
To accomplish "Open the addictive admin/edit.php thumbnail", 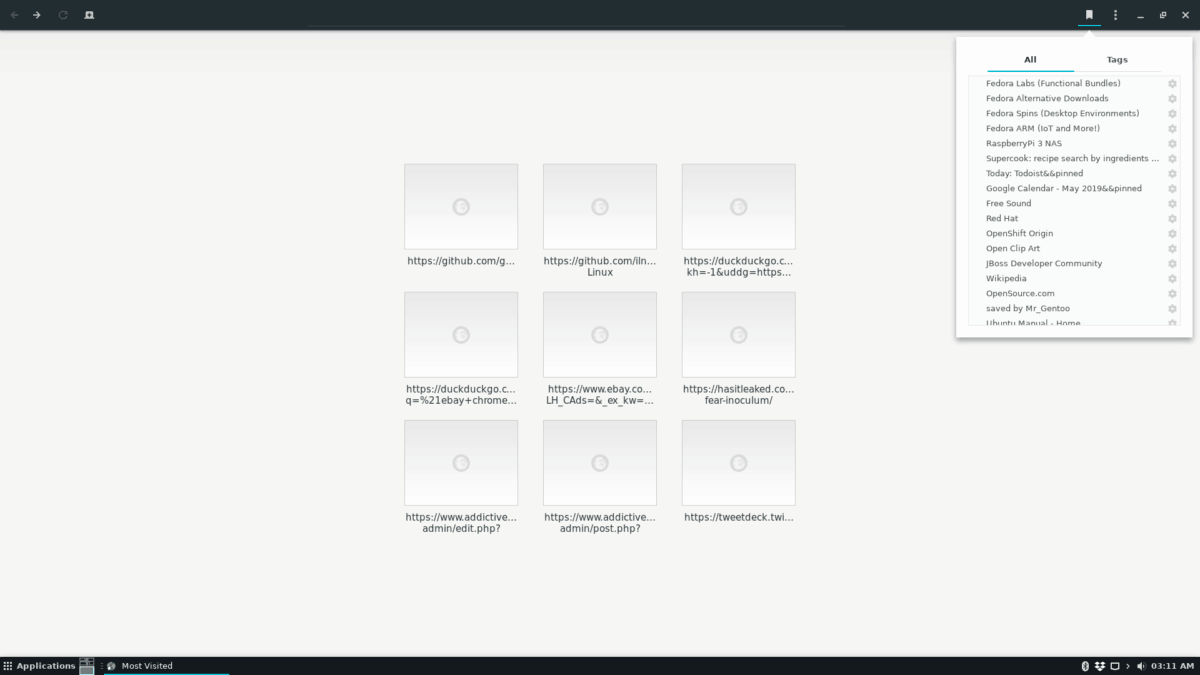I will point(461,463).
